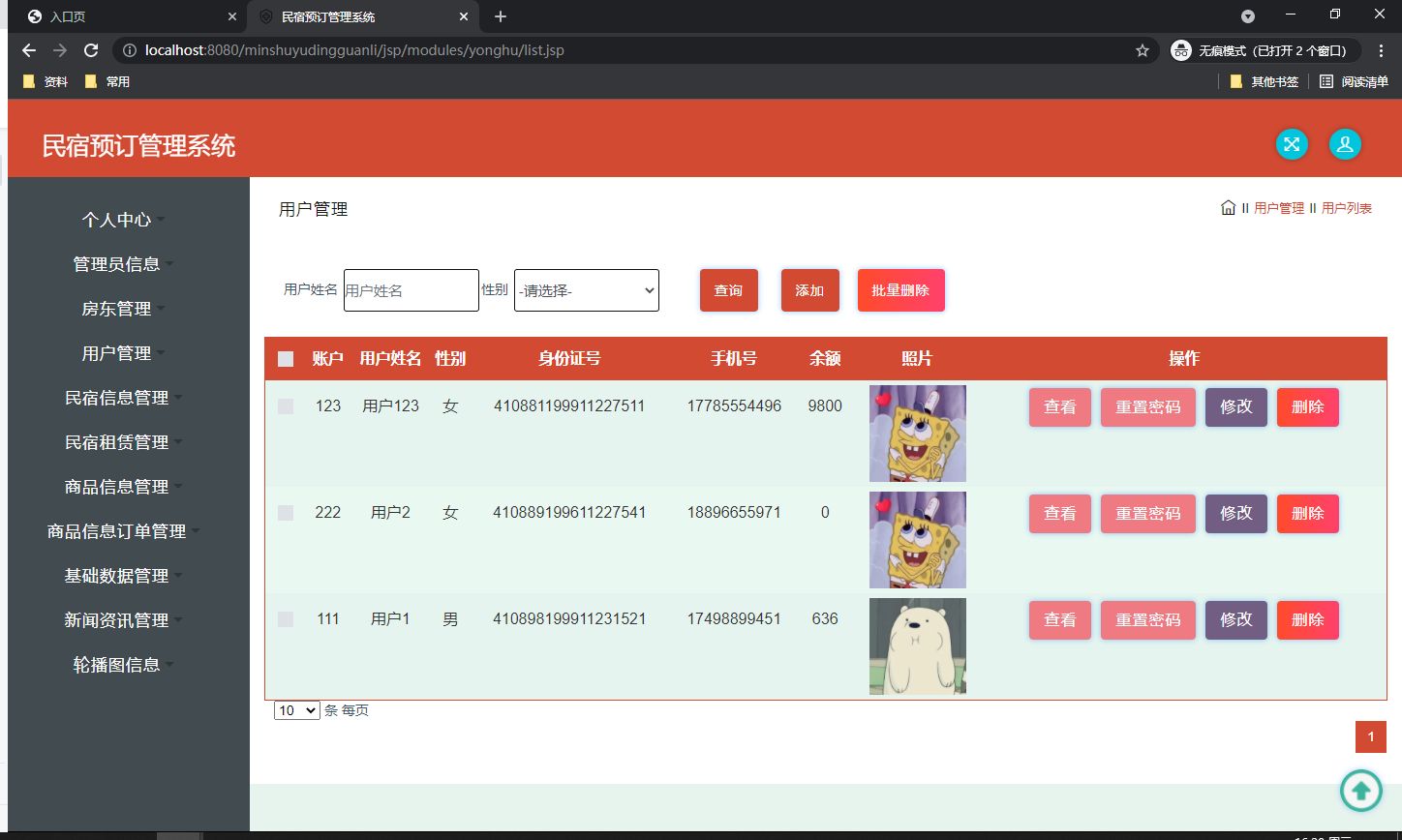The height and width of the screenshot is (840, 1402).
Task: Close the 入口页 tab
Action: click(x=231, y=16)
